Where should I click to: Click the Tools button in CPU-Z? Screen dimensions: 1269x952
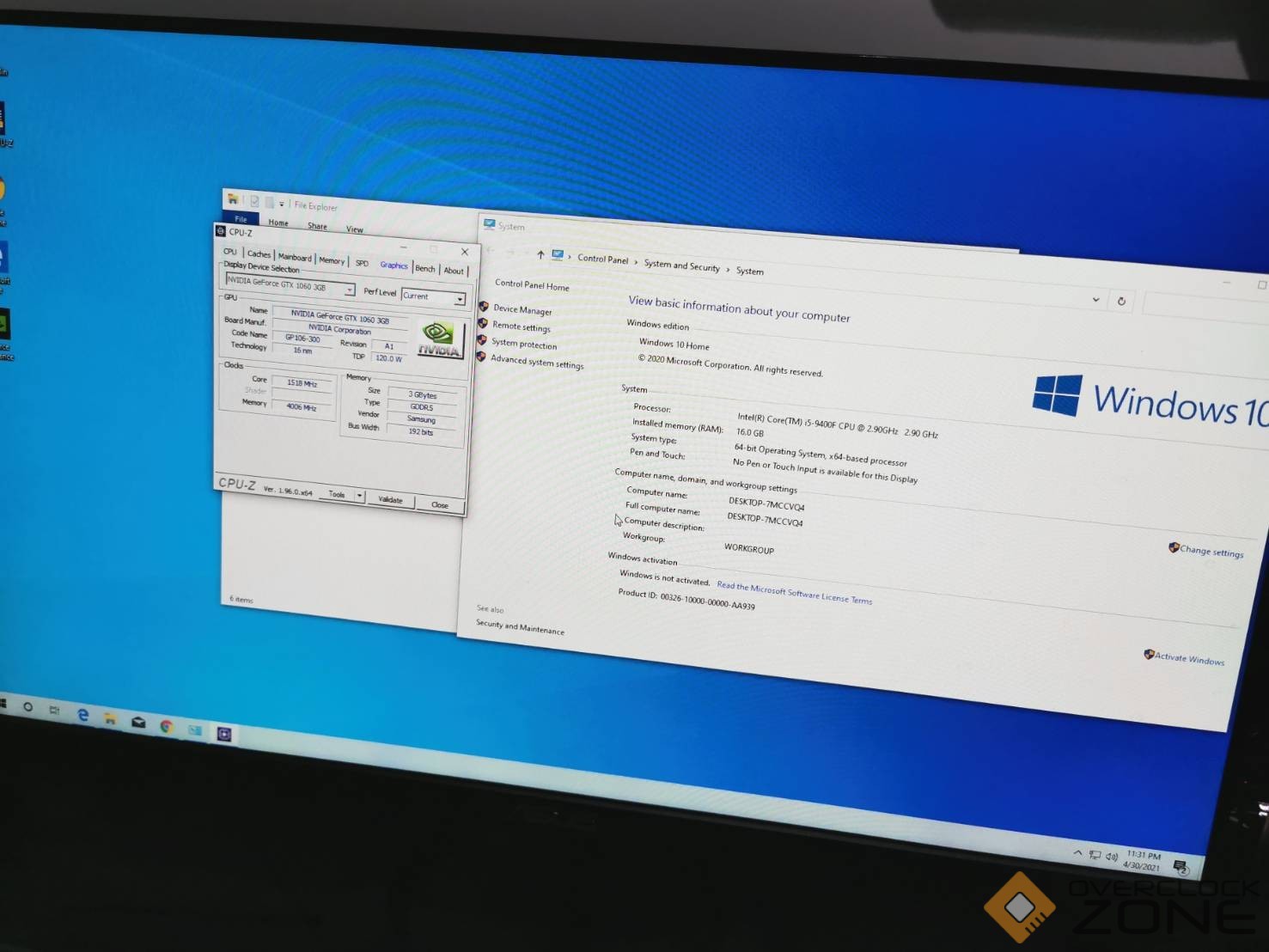337,494
